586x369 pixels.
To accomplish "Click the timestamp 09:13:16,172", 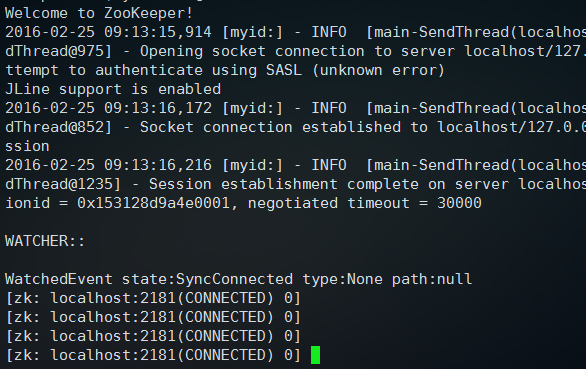I will coord(158,108).
